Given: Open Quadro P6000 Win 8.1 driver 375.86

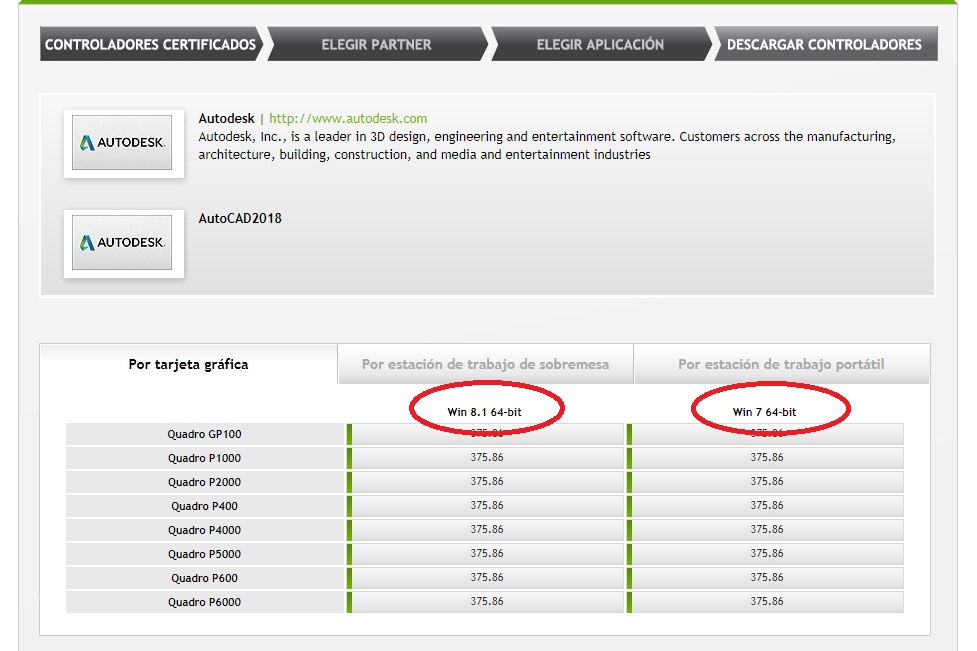Looking at the screenshot, I should pyautogui.click(x=487, y=602).
